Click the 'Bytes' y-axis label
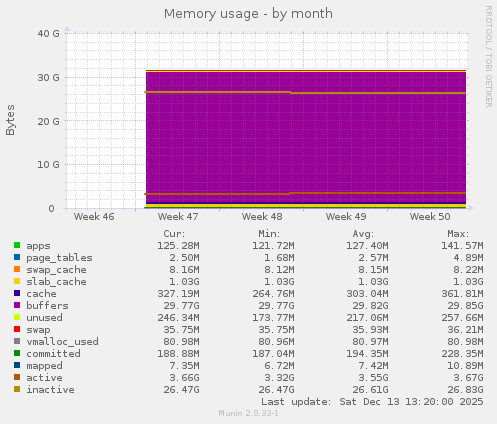 [x=10, y=120]
